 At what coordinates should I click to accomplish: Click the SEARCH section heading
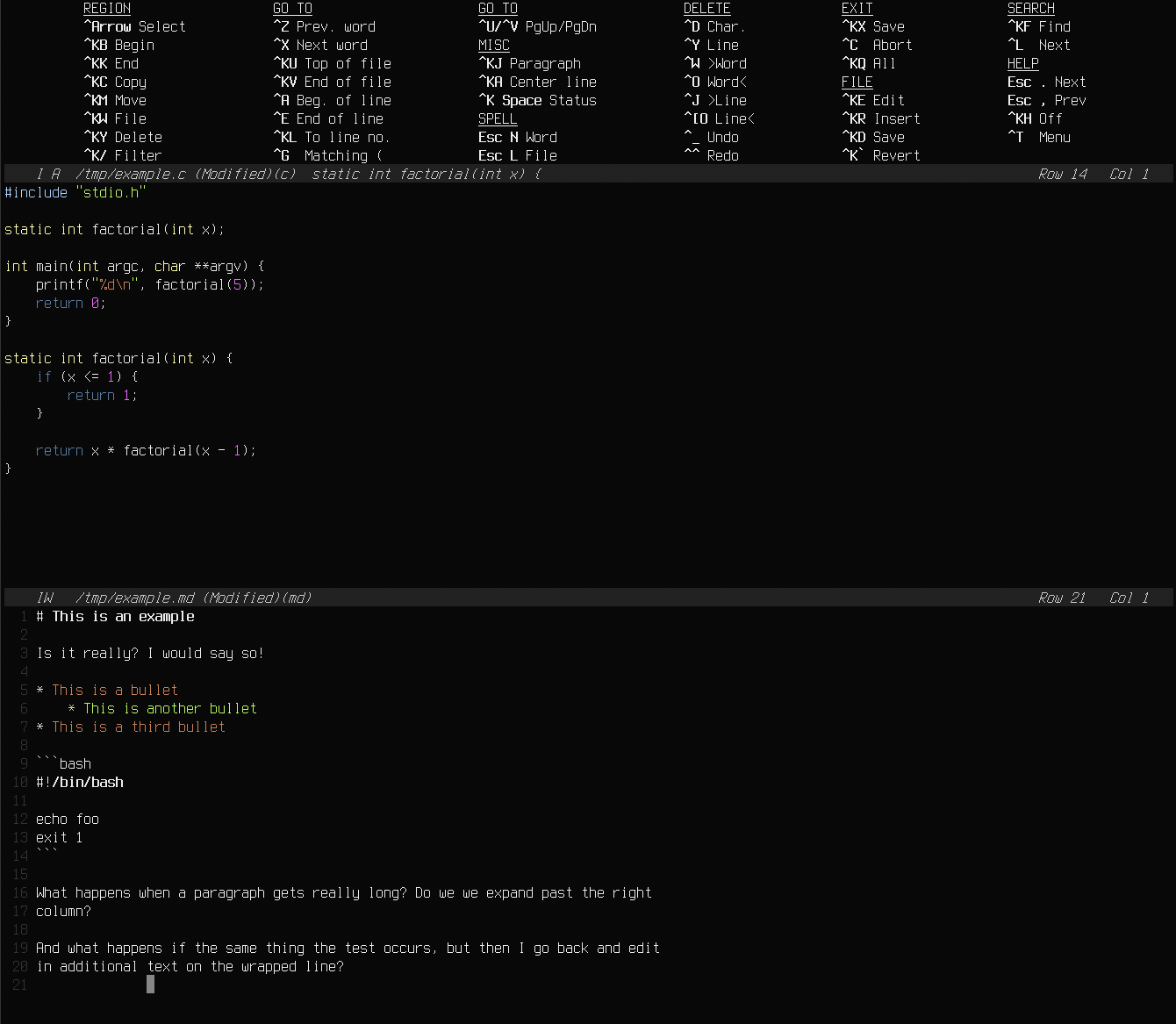coord(1031,8)
